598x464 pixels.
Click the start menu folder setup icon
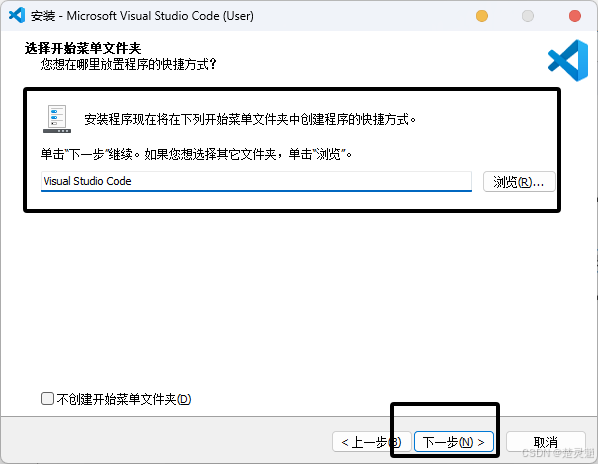(x=57, y=119)
